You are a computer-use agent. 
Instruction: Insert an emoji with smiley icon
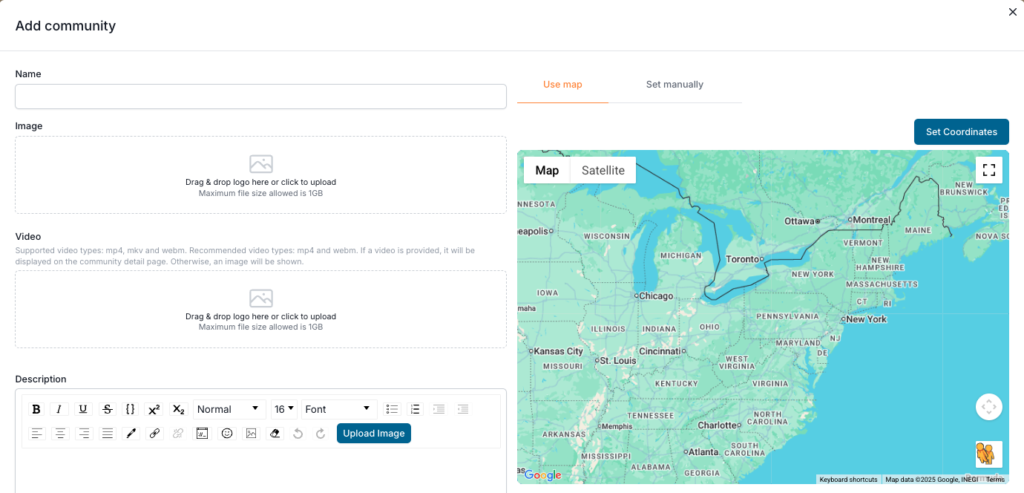point(227,433)
